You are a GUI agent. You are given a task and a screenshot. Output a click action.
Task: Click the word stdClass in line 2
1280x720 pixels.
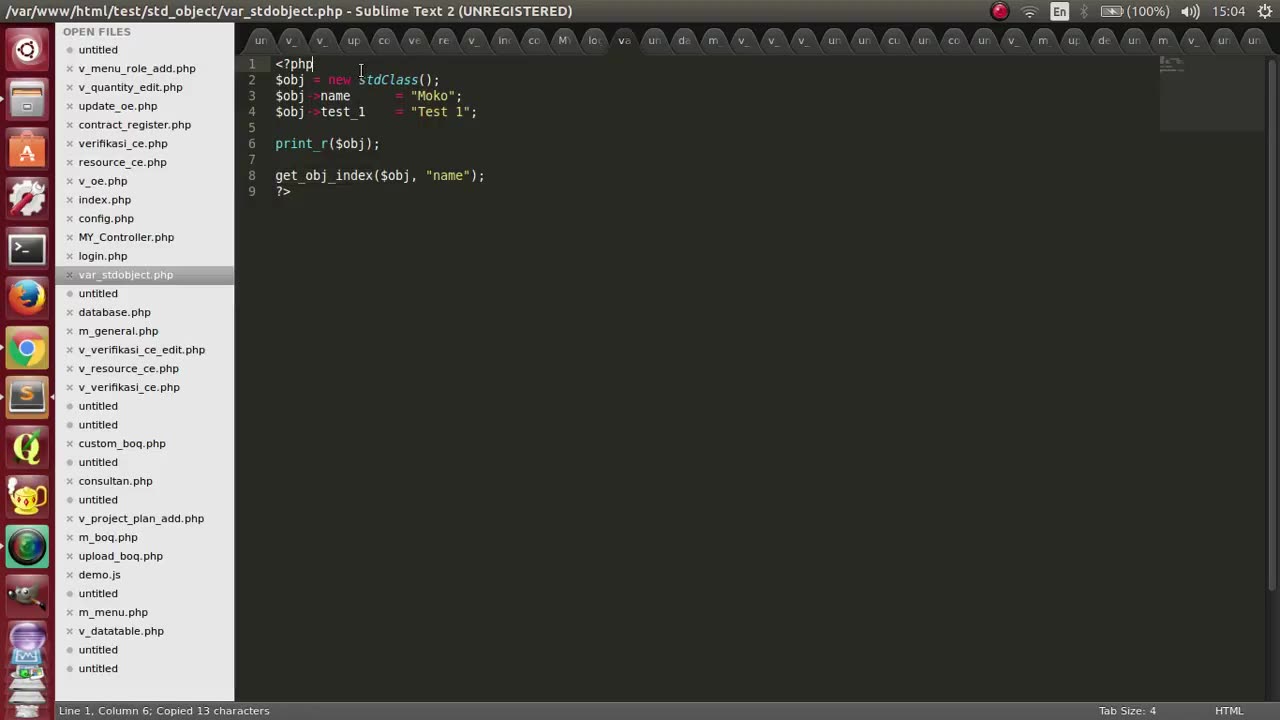(x=388, y=80)
